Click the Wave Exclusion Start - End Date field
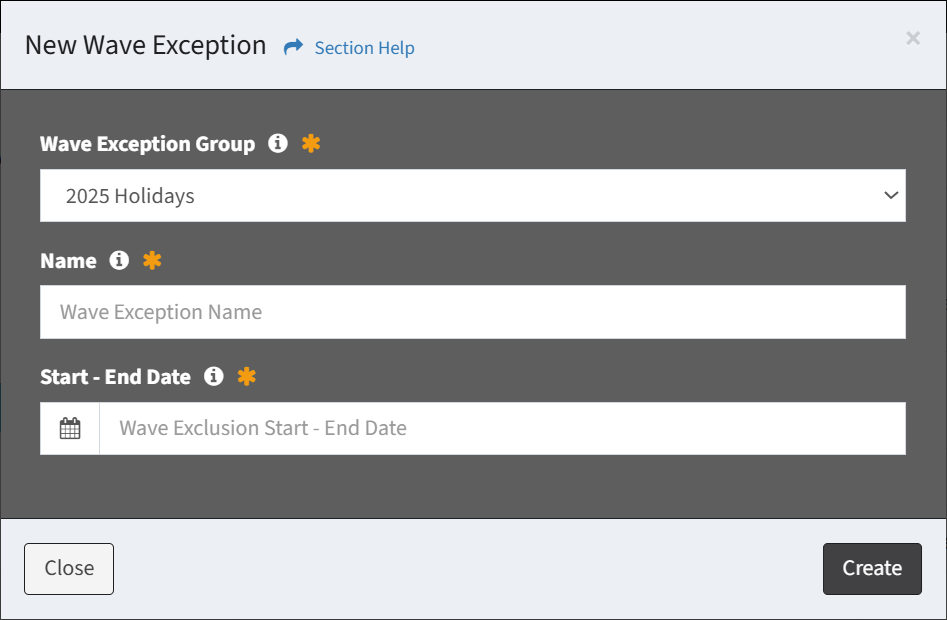The width and height of the screenshot is (947, 620). [502, 429]
